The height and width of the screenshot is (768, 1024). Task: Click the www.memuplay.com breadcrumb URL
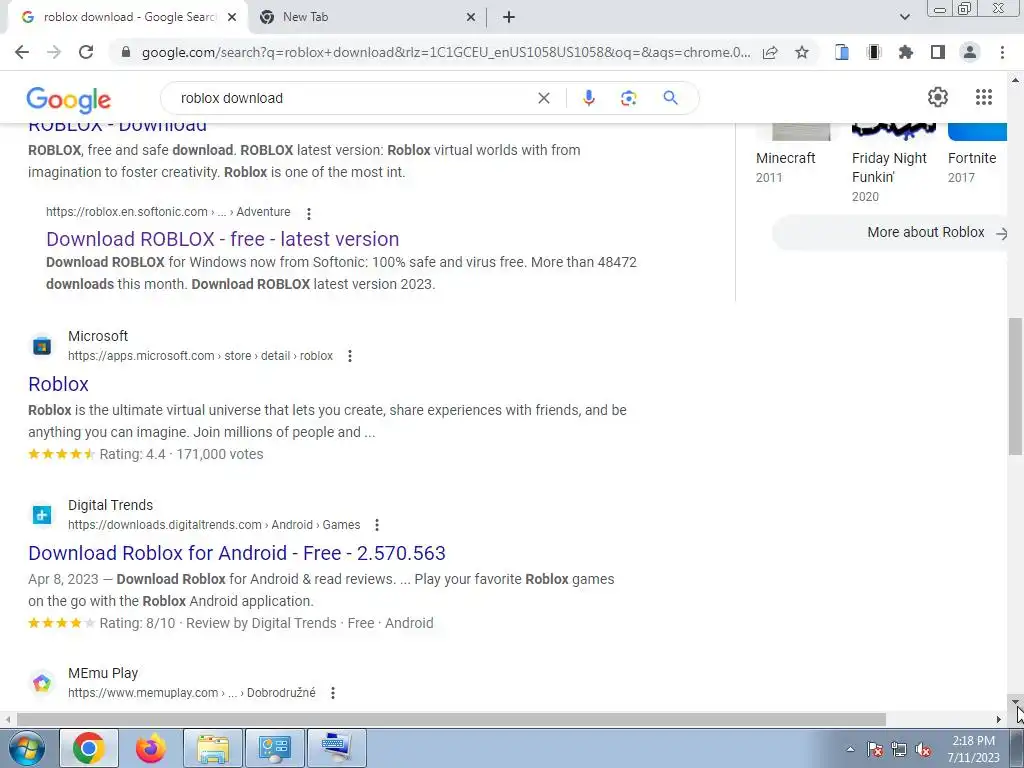(191, 693)
